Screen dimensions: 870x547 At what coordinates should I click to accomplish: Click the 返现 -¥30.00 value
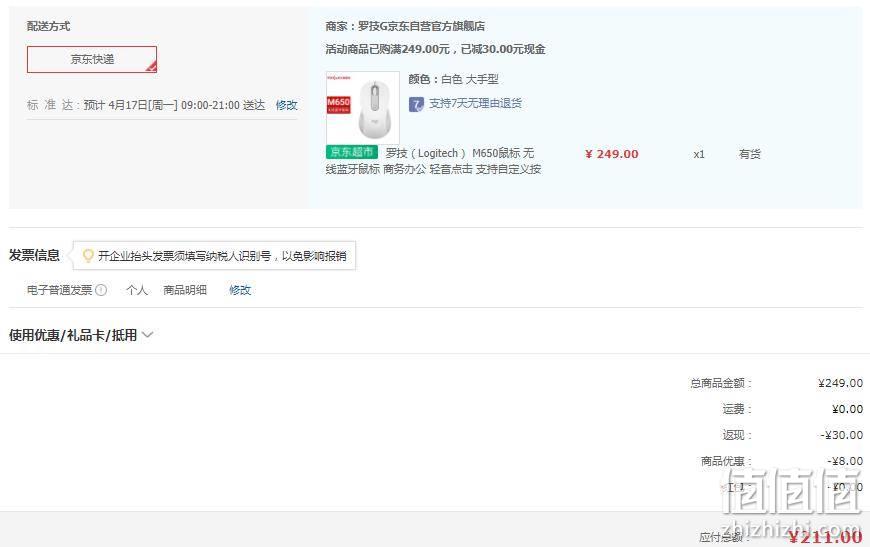[x=842, y=435]
